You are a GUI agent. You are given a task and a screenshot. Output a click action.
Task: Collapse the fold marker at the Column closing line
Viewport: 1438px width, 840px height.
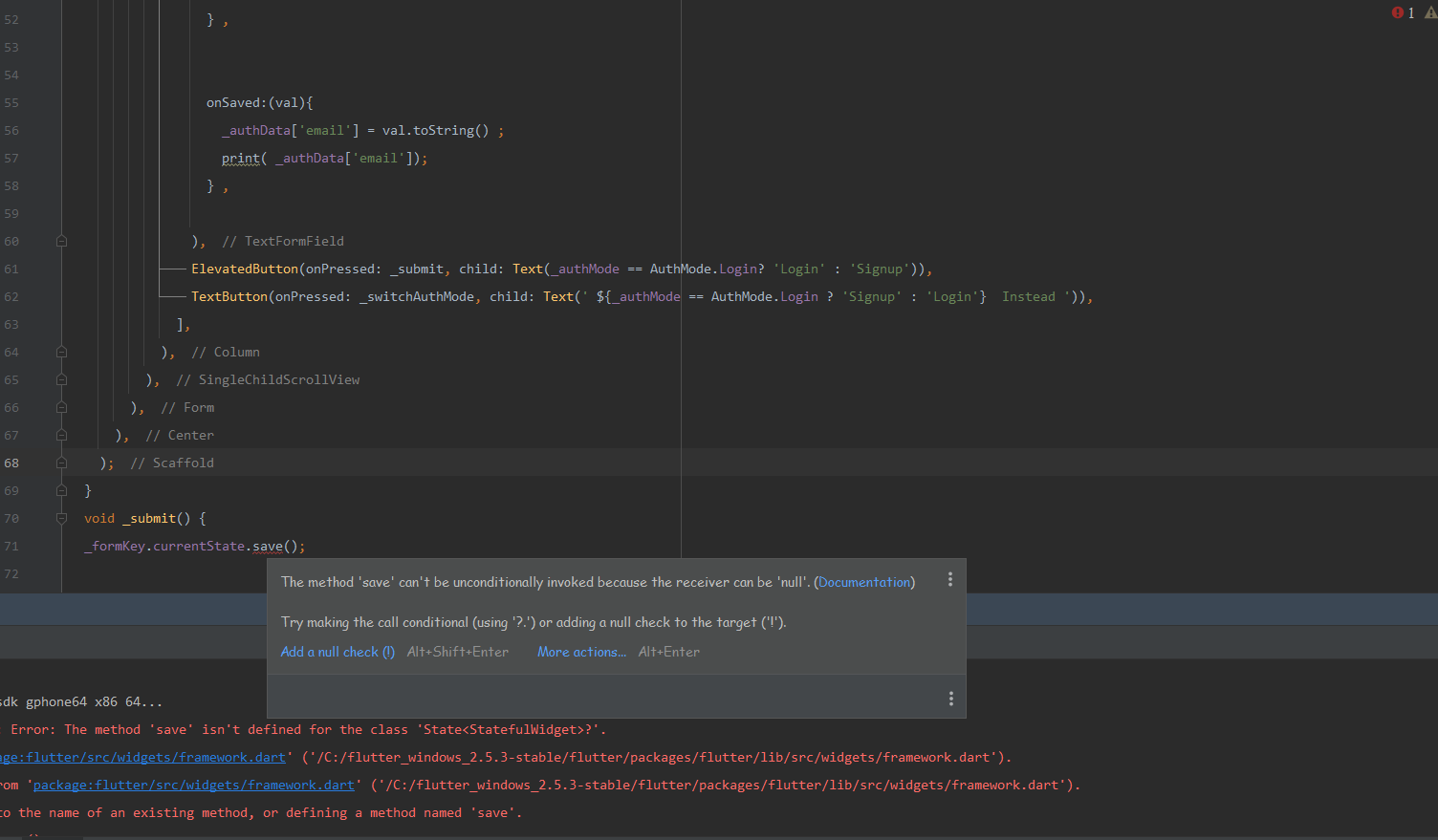[61, 352]
